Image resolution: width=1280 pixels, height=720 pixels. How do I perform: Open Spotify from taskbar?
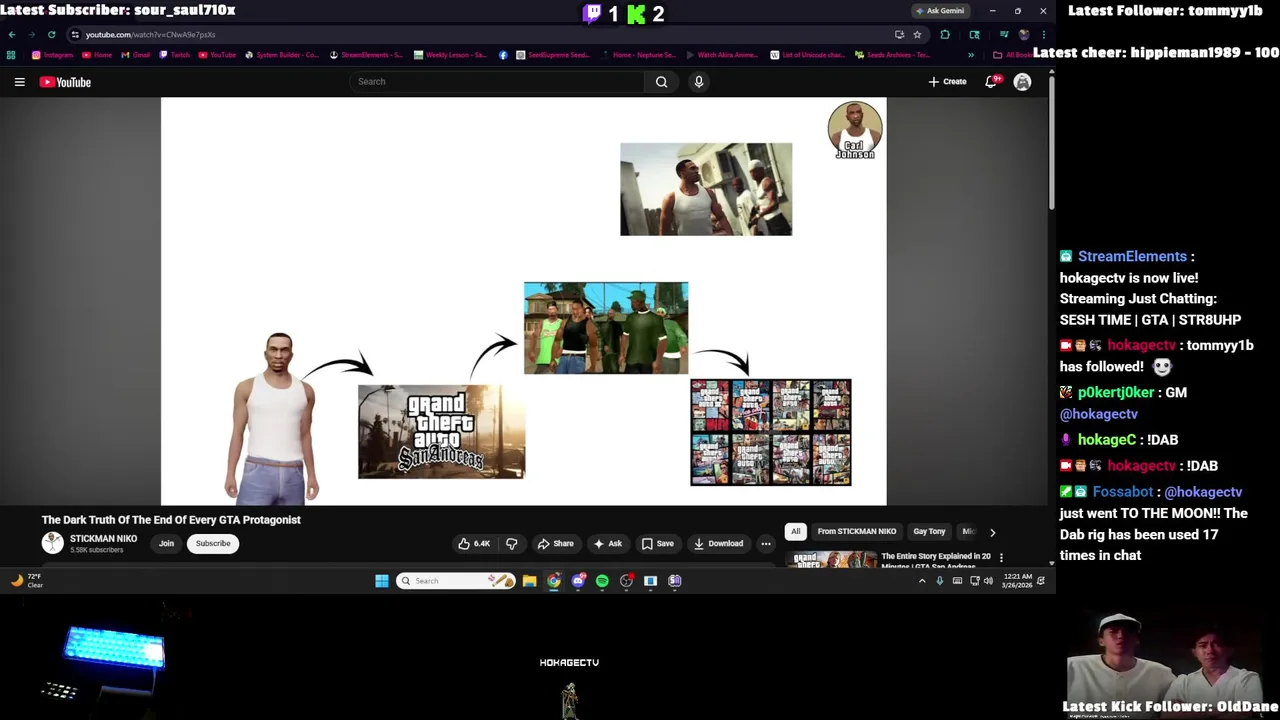[x=602, y=581]
